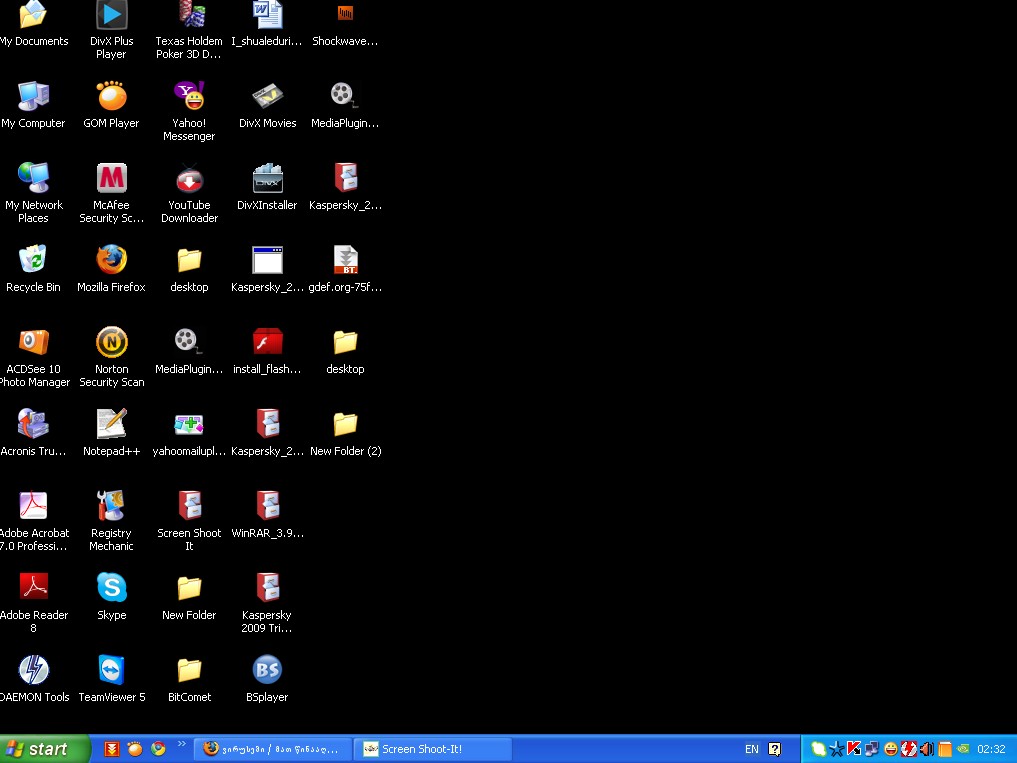Select the New Folder (2) folder
1017x763 pixels.
[345, 433]
